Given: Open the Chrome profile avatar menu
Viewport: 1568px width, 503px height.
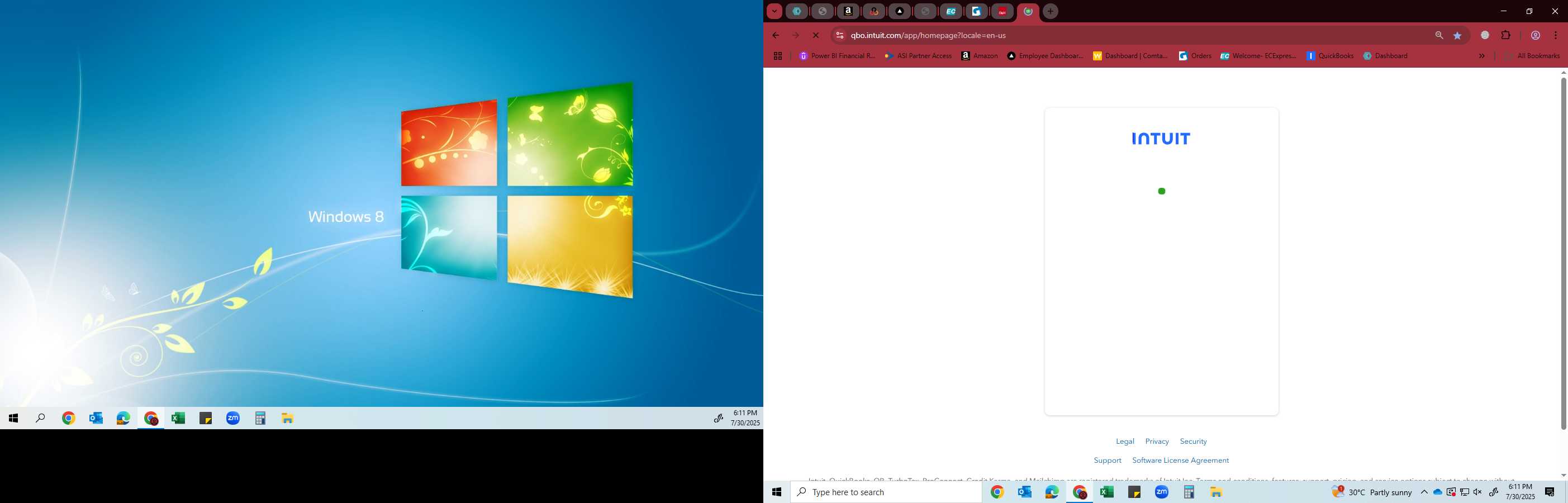Looking at the screenshot, I should point(1535,35).
